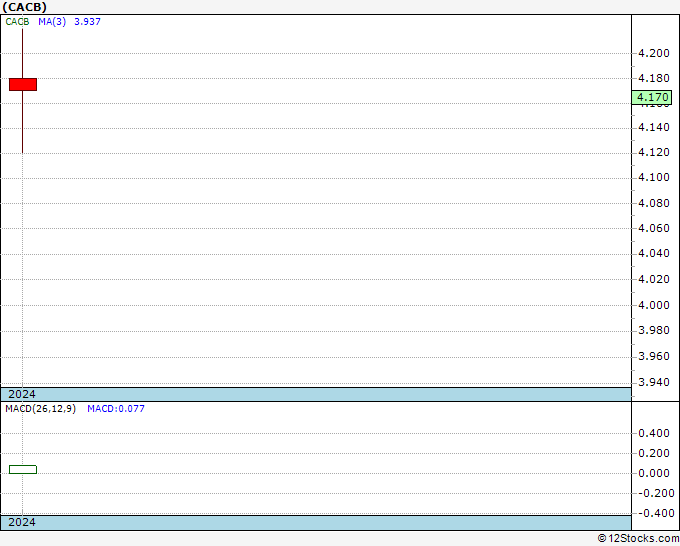Click the MACD(26,12,9) indicator label
680x546 pixels.
click(40, 409)
